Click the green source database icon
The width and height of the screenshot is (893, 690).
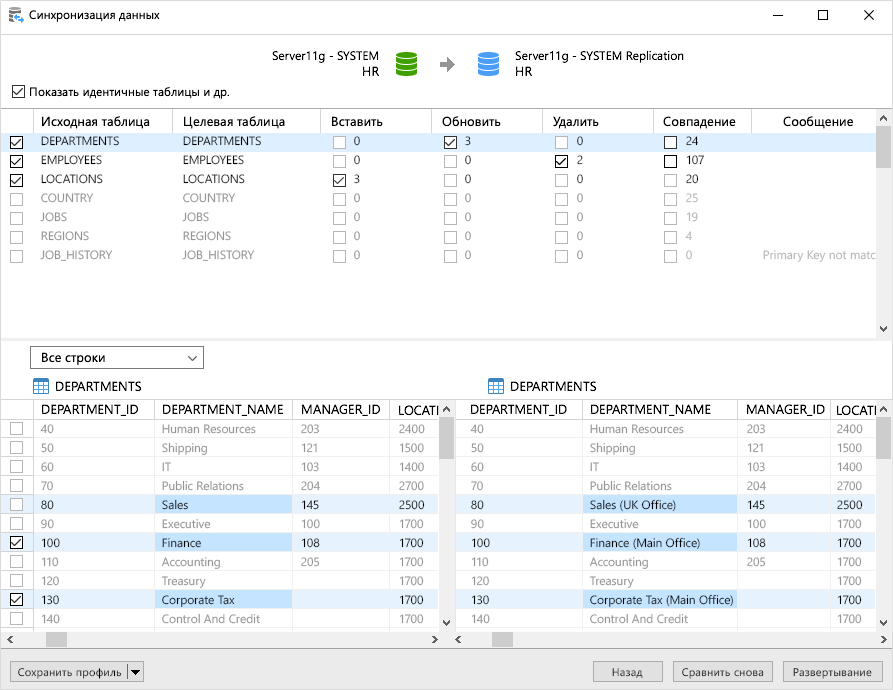point(405,64)
